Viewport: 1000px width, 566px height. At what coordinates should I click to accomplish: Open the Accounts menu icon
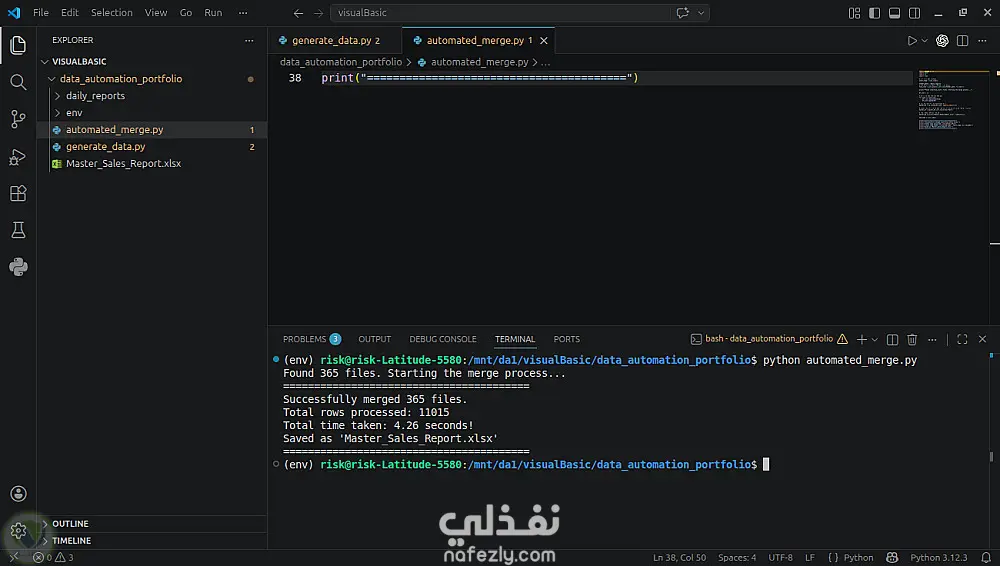click(x=18, y=493)
